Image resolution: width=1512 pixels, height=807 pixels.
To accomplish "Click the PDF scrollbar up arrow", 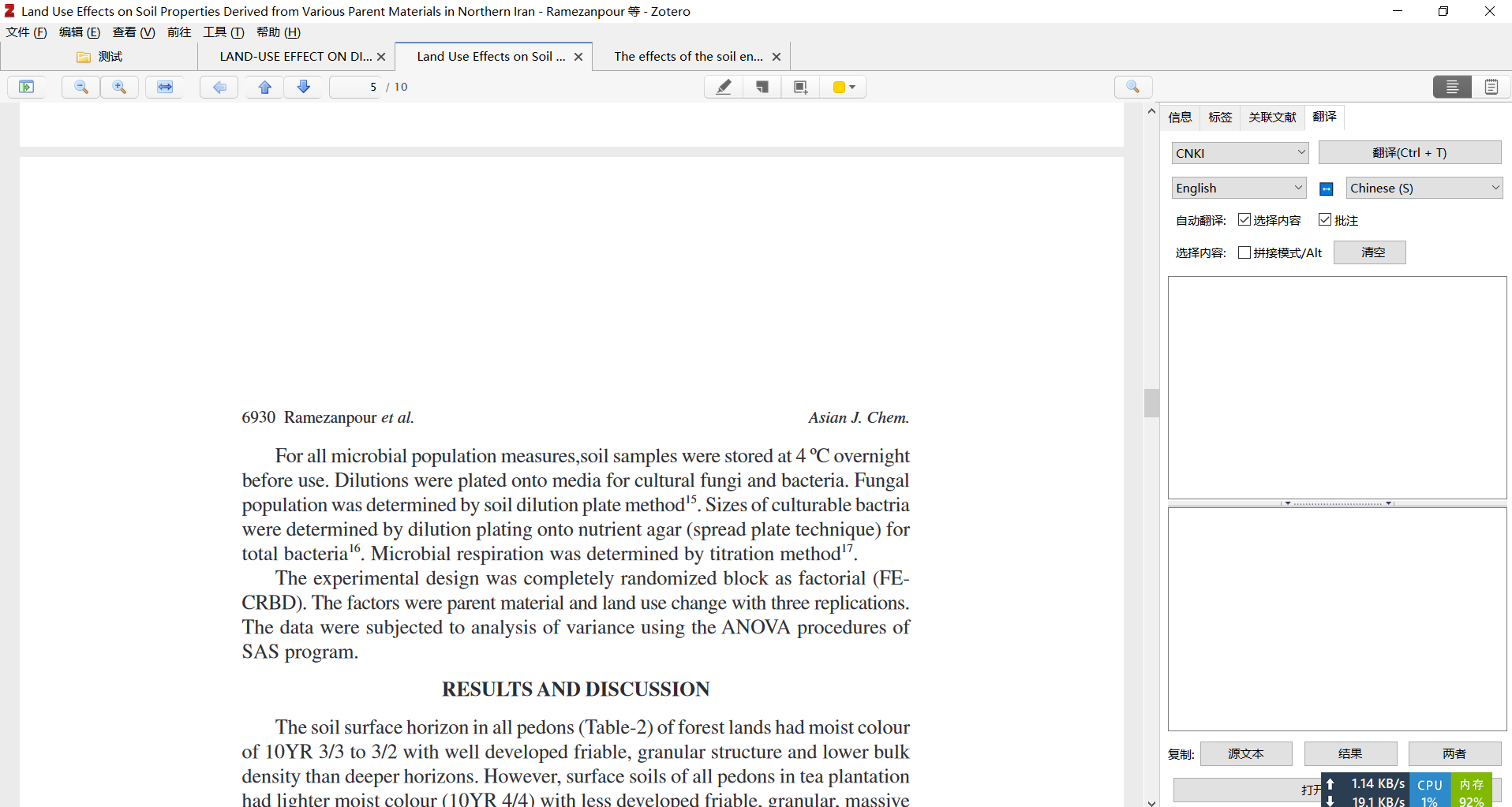I will pos(1151,111).
